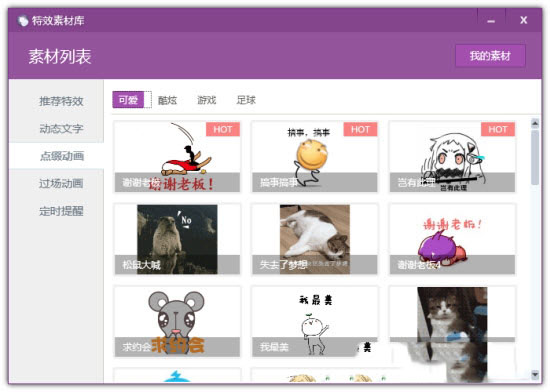Viewport: 550px width, 392px height.
Task: Click the vertical scrollbar thumb
Action: (535, 157)
